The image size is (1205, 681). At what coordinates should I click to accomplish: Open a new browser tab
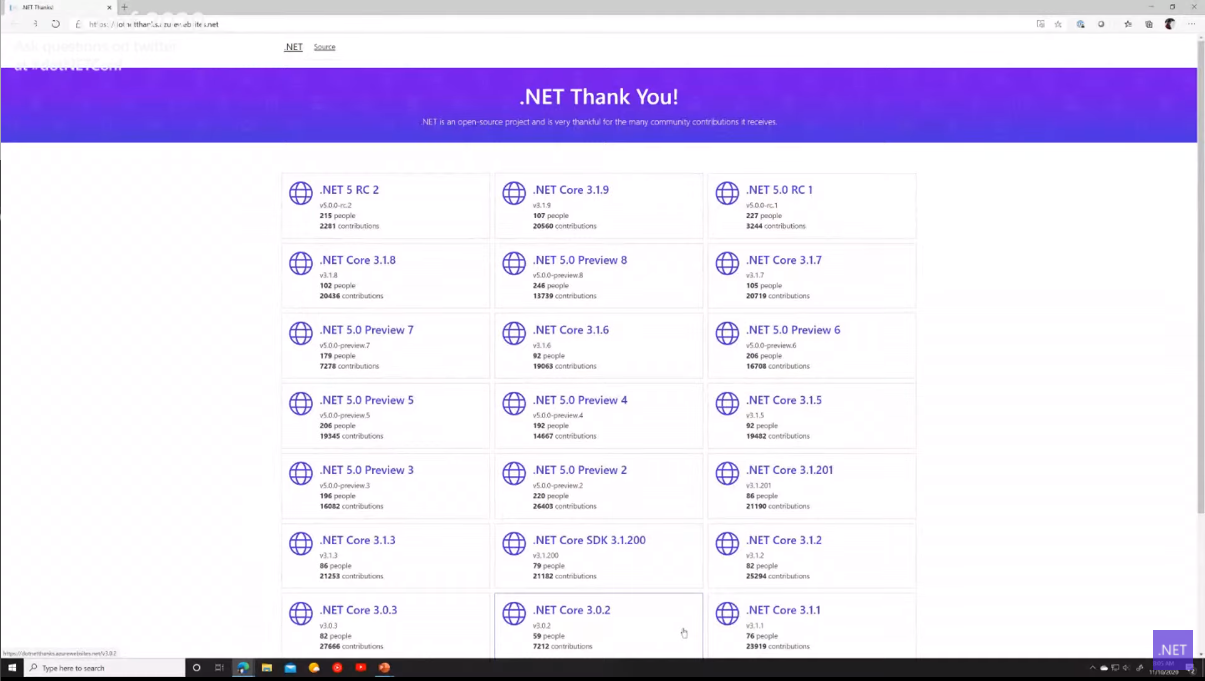pos(125,7)
